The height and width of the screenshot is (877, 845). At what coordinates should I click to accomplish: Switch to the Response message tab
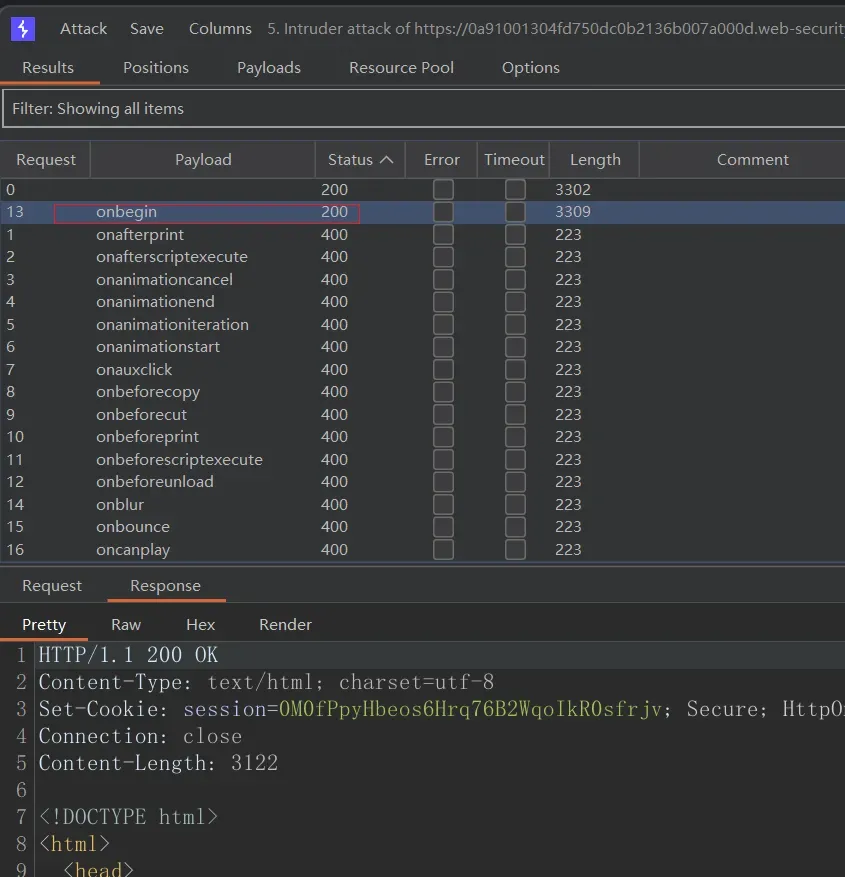[166, 586]
